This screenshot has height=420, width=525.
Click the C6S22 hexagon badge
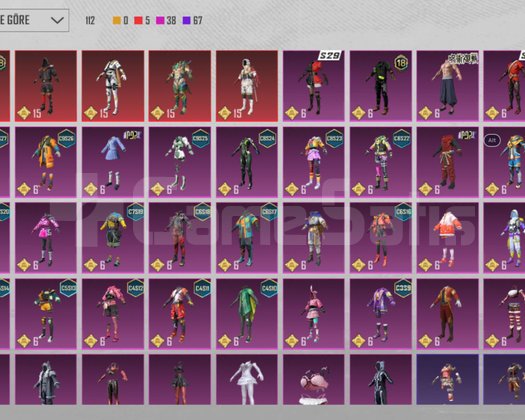click(401, 139)
